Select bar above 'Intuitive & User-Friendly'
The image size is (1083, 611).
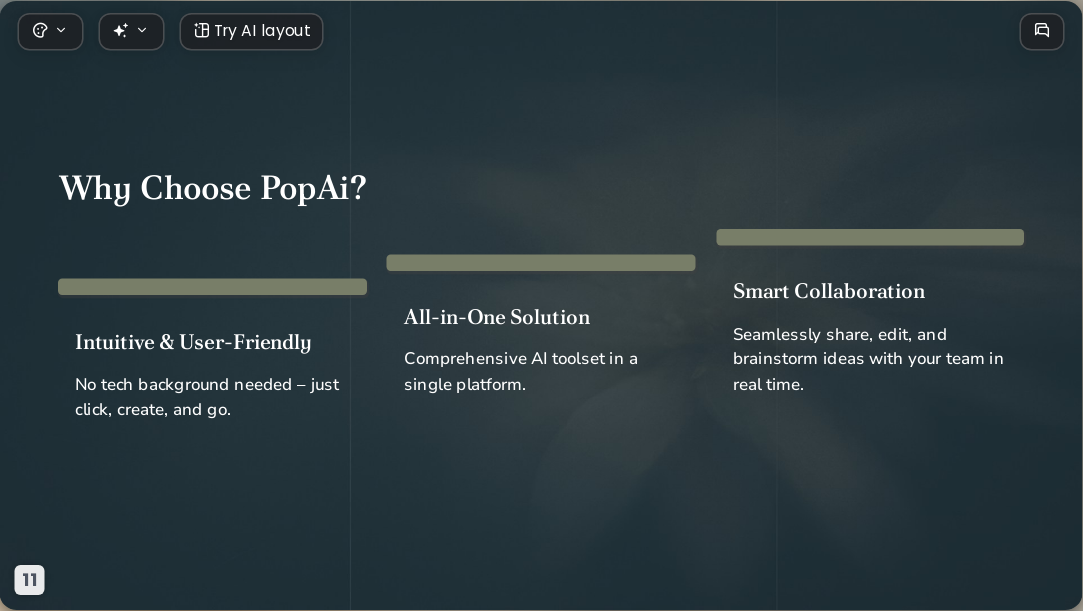point(213,287)
